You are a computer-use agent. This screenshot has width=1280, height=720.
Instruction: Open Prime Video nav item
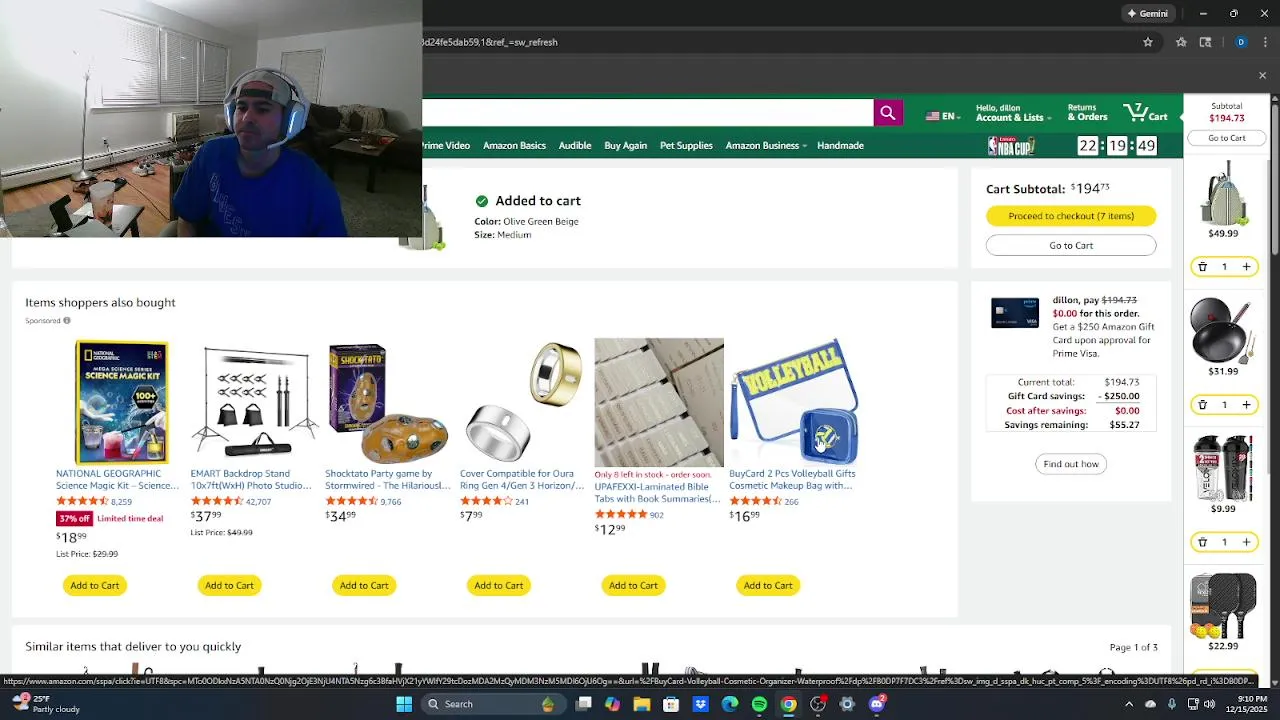pyautogui.click(x=446, y=146)
